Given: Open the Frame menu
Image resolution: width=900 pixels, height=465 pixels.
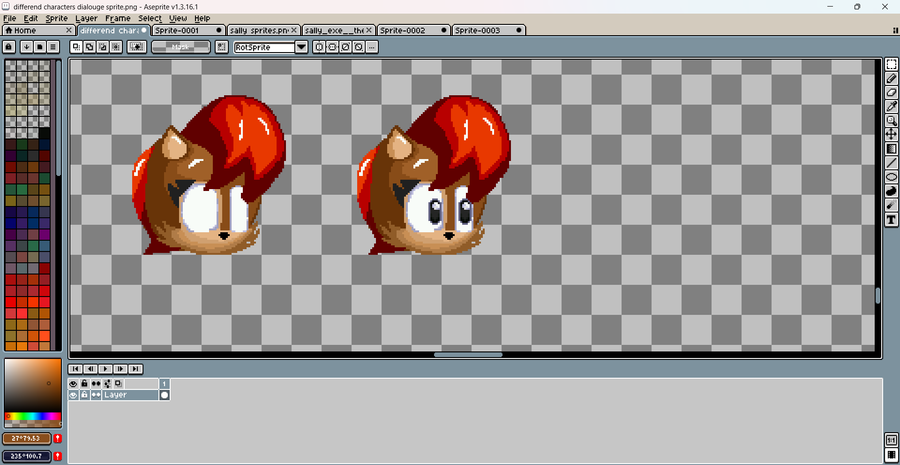Looking at the screenshot, I should click(x=118, y=18).
